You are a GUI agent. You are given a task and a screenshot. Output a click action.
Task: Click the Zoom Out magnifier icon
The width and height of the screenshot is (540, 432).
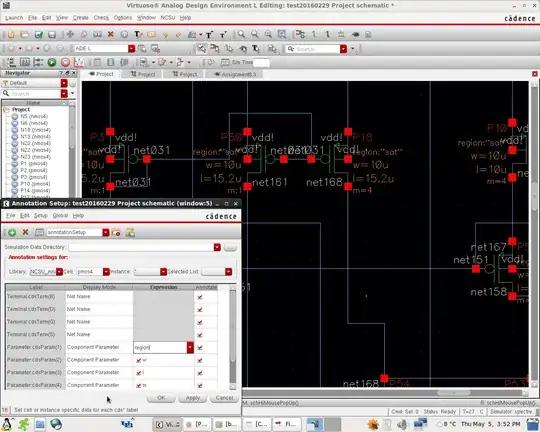[255, 34]
